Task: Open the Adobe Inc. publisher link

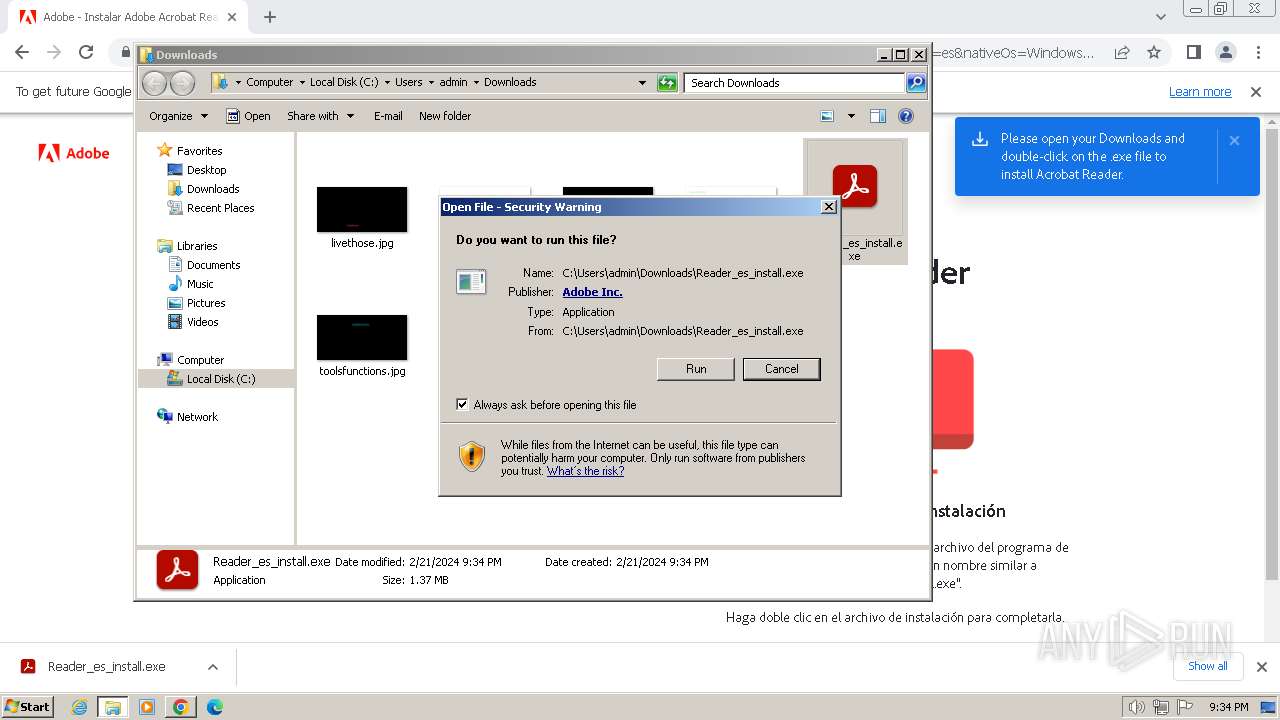Action: [x=592, y=292]
